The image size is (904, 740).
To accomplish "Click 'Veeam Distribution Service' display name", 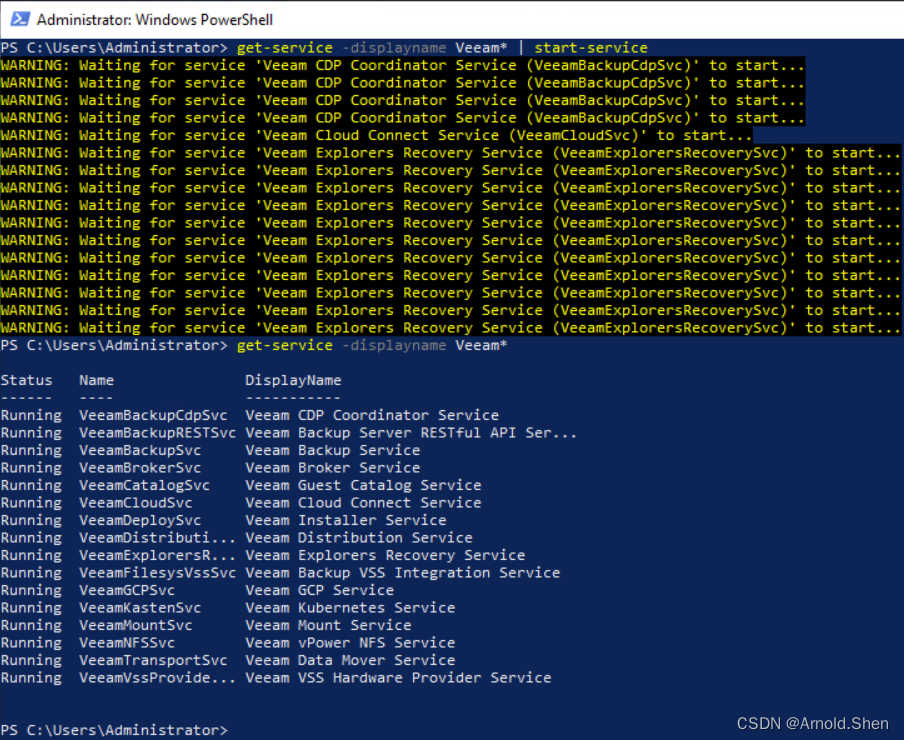I will point(359,538).
